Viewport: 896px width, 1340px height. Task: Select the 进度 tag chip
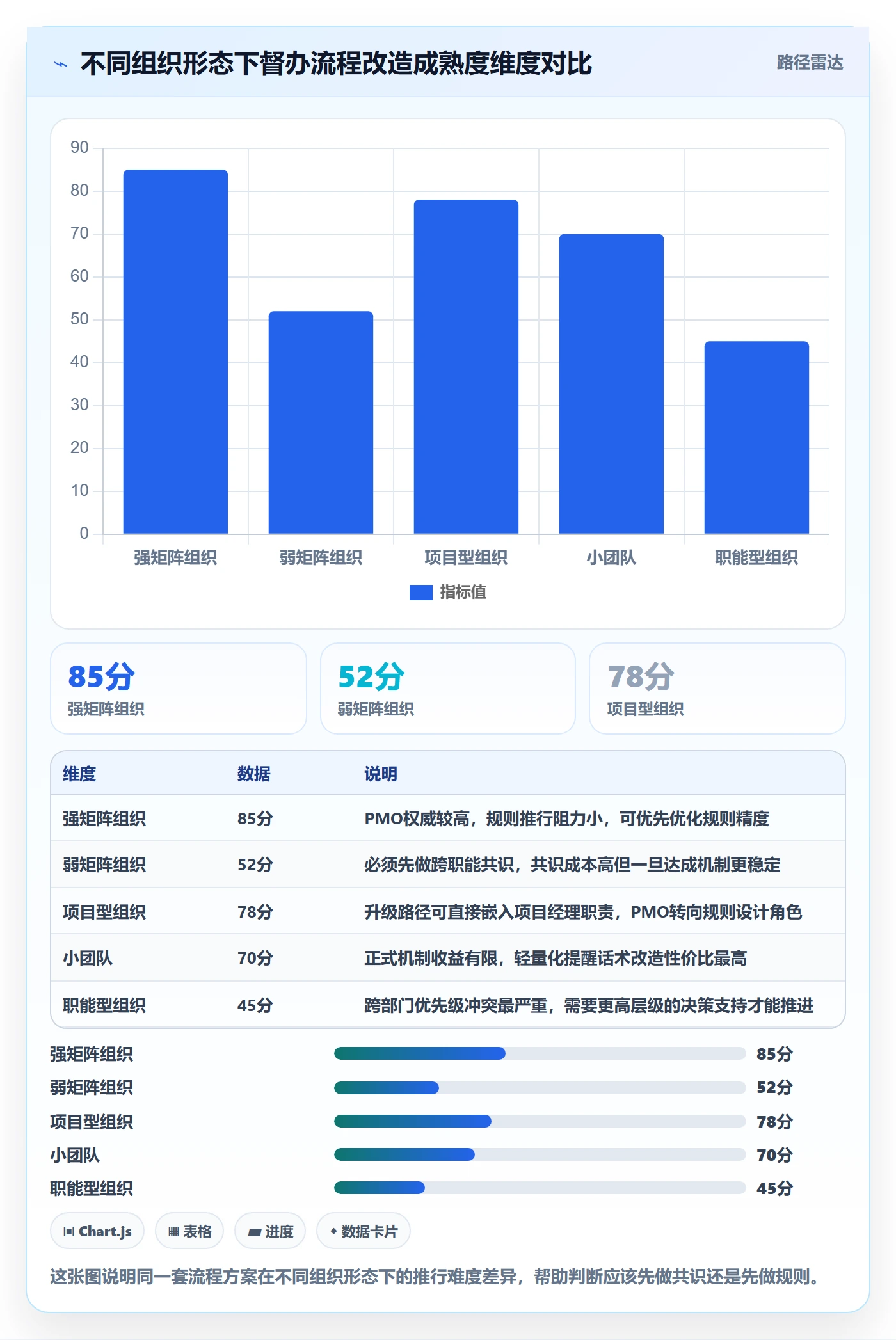270,1231
